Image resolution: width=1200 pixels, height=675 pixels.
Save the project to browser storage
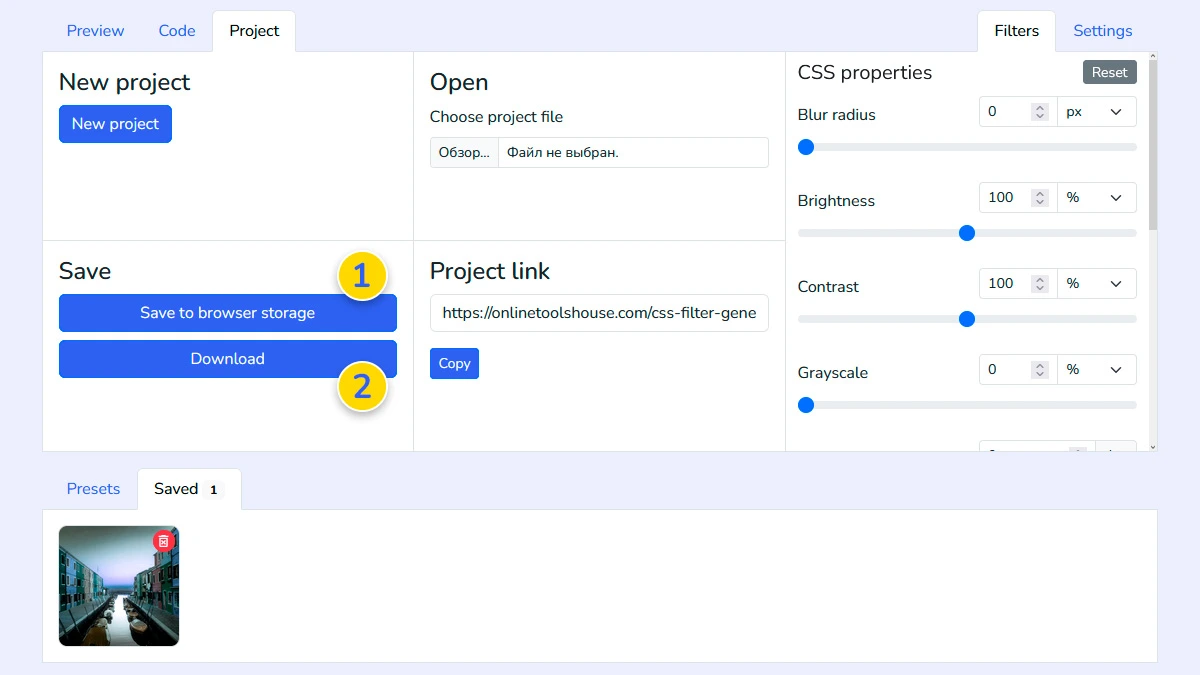(x=227, y=313)
